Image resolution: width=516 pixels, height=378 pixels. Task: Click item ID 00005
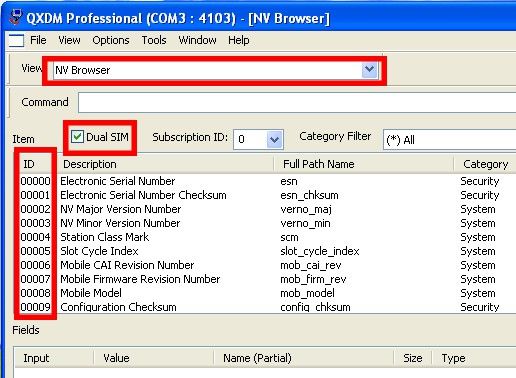point(35,251)
